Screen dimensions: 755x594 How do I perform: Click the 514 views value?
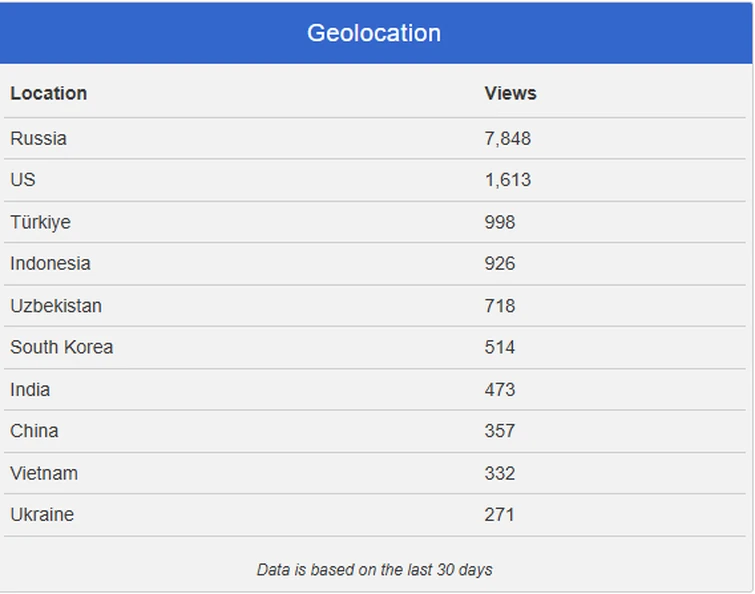500,348
